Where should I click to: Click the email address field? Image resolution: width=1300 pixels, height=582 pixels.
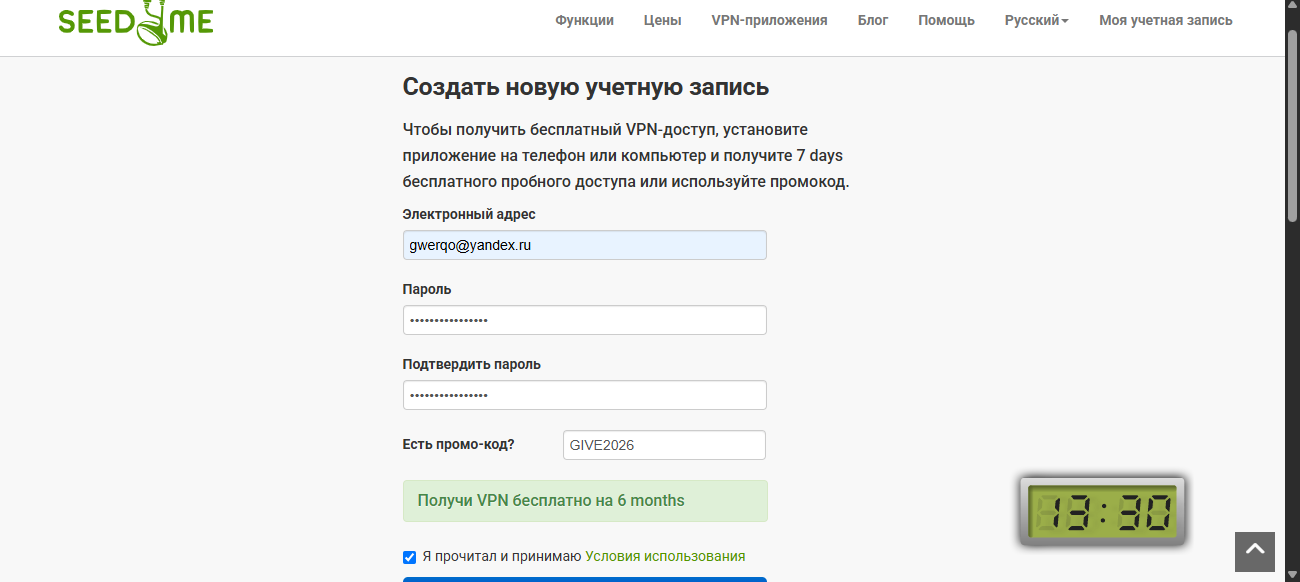pos(584,245)
